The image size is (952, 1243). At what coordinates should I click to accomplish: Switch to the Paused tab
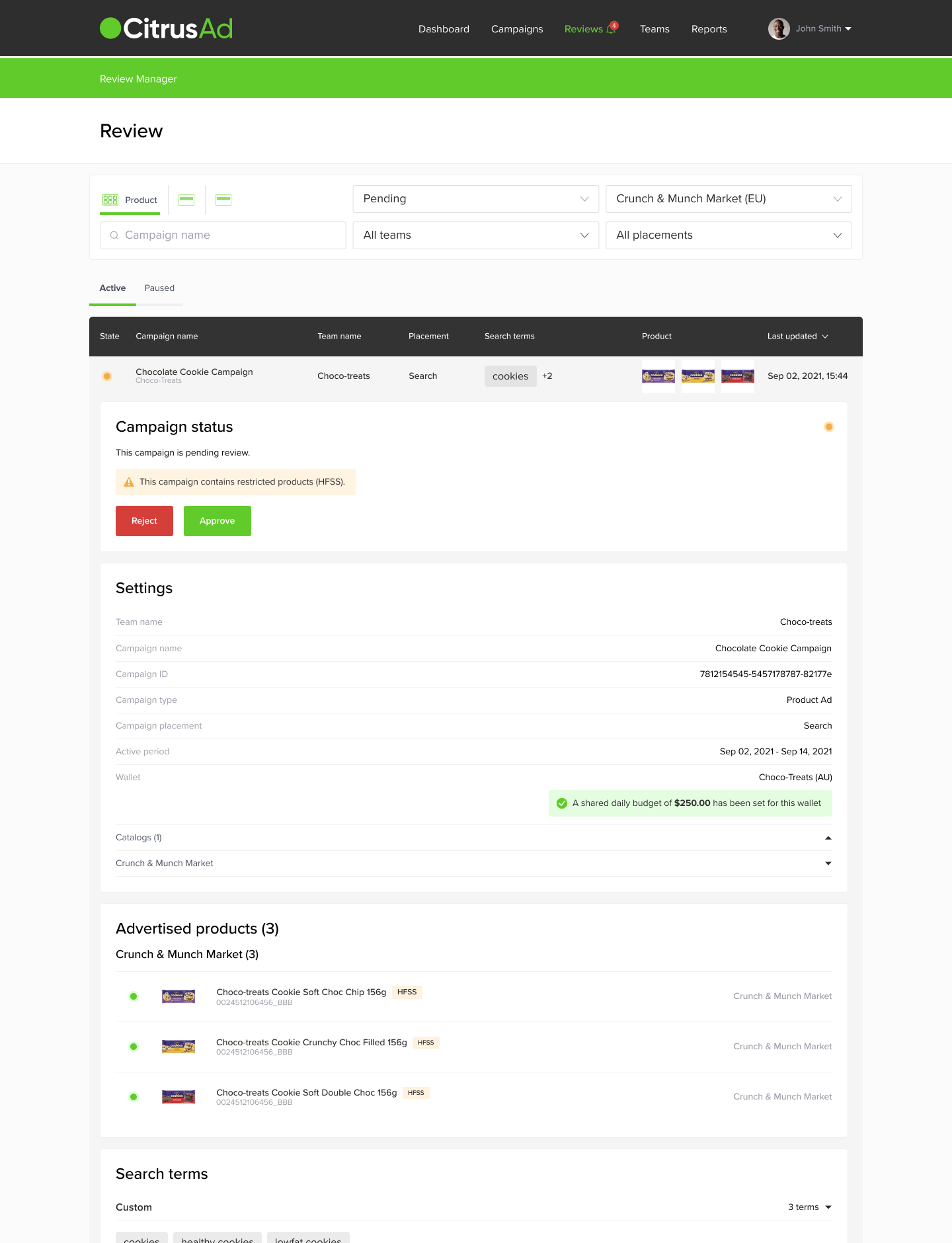(159, 288)
